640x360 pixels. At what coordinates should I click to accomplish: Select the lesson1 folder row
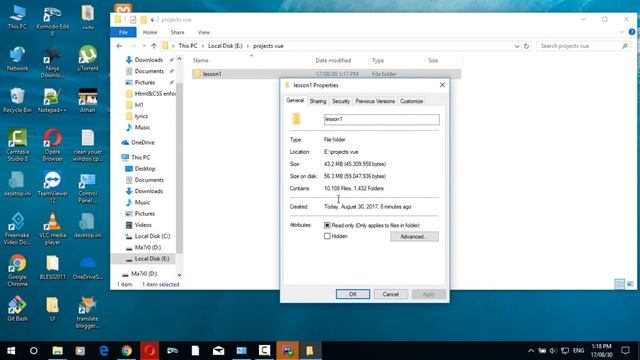point(327,74)
